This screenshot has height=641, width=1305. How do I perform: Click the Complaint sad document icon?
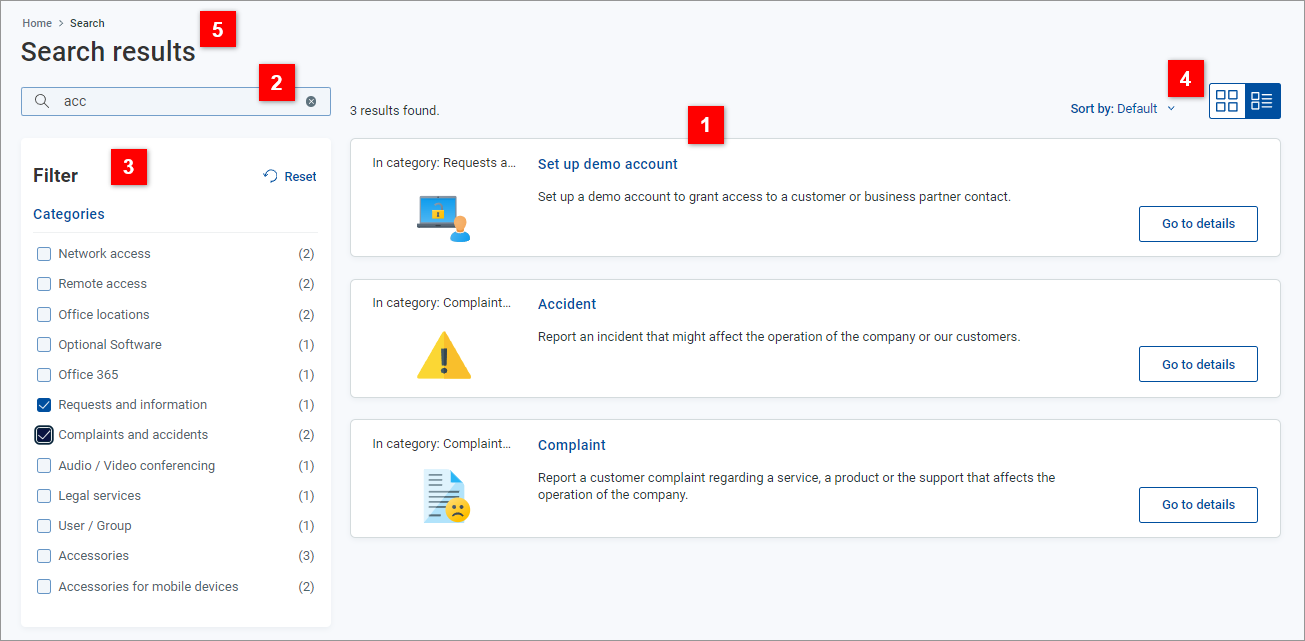click(445, 496)
